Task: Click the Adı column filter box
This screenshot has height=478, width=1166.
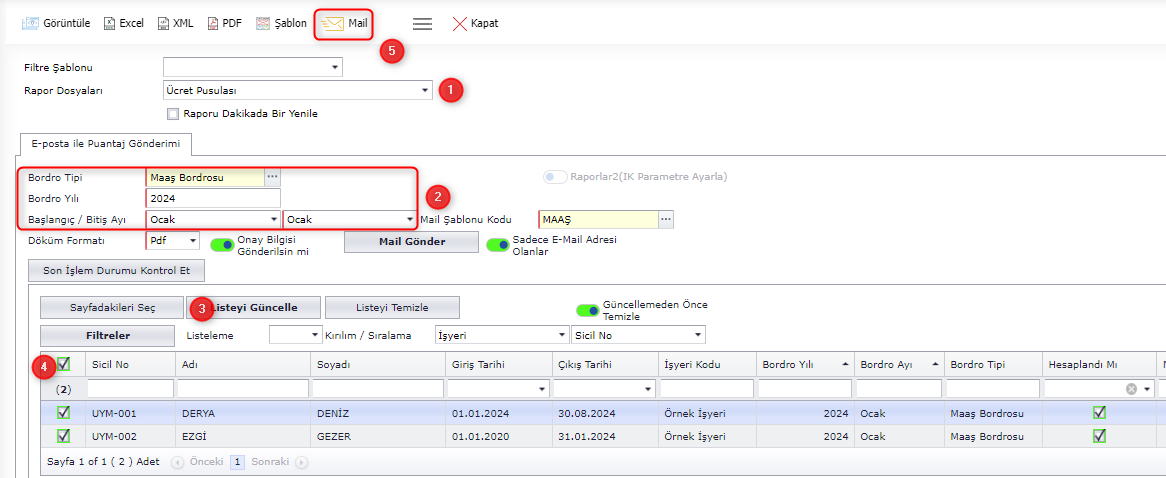Action: pyautogui.click(x=243, y=389)
